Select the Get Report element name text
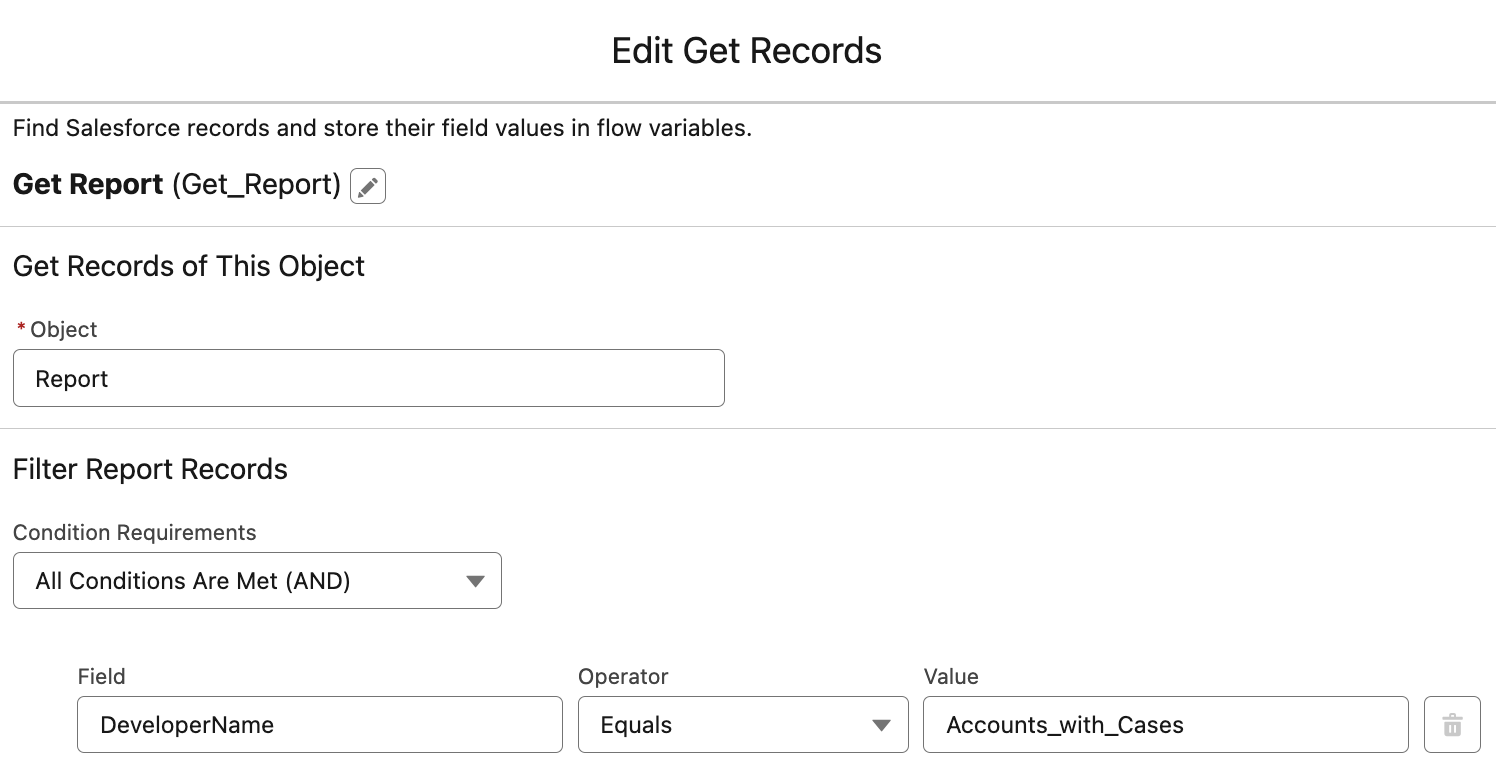1496x772 pixels. tap(87, 184)
